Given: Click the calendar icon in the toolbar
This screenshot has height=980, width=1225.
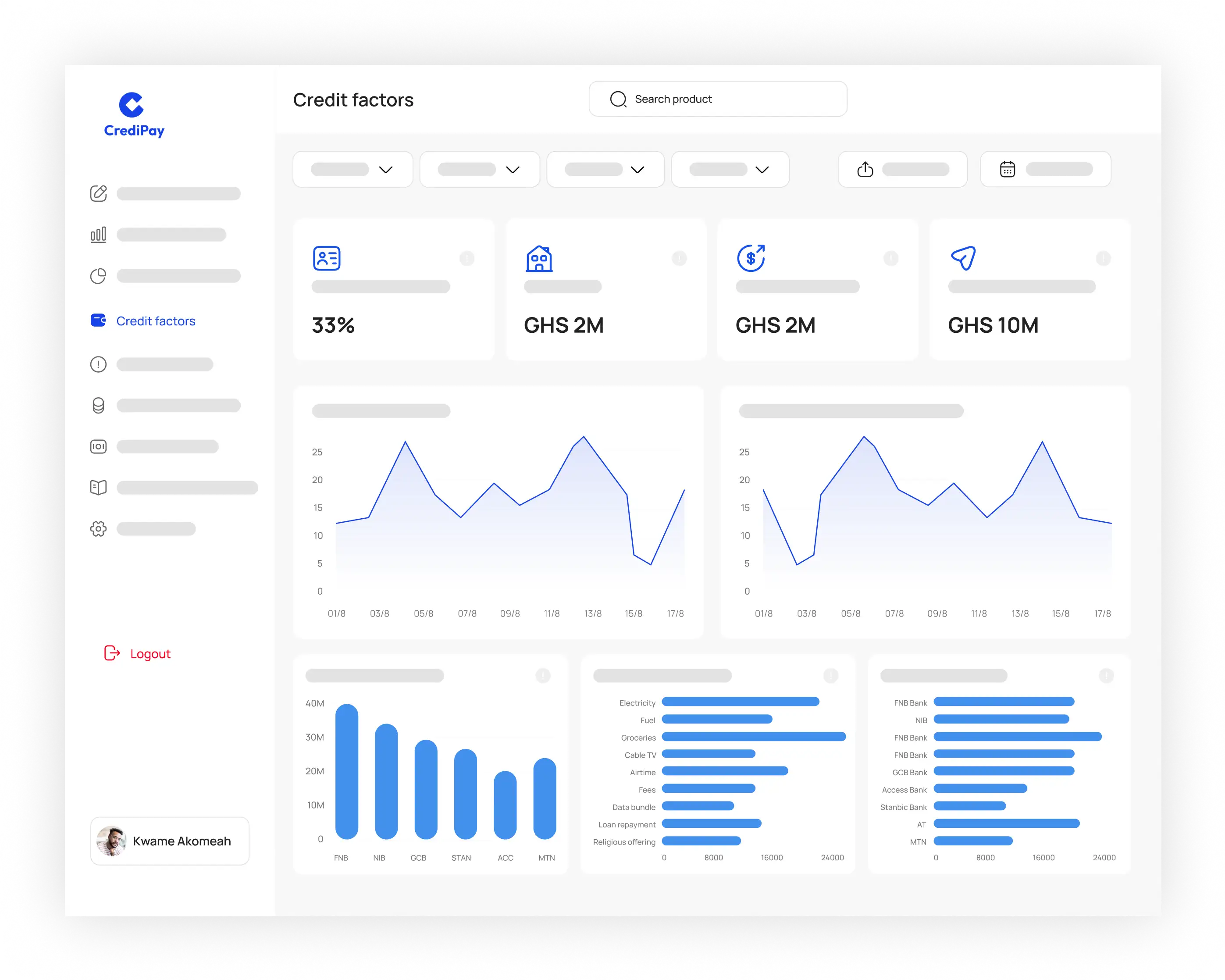Looking at the screenshot, I should [1007, 169].
